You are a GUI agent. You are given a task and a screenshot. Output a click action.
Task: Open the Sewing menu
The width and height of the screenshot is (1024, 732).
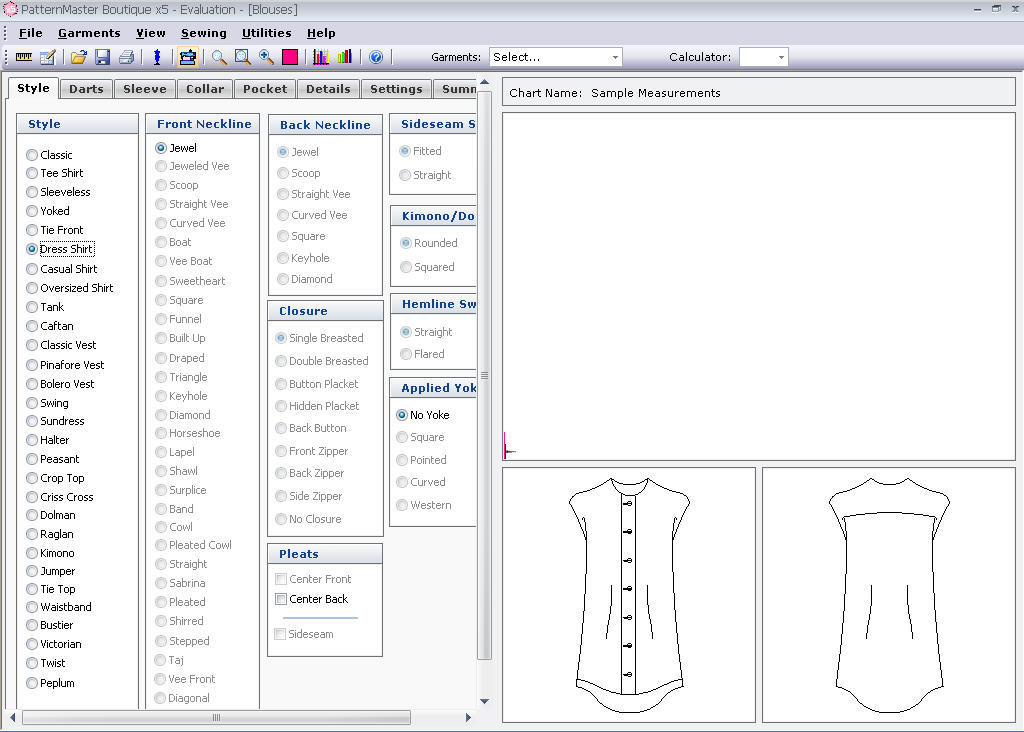204,33
